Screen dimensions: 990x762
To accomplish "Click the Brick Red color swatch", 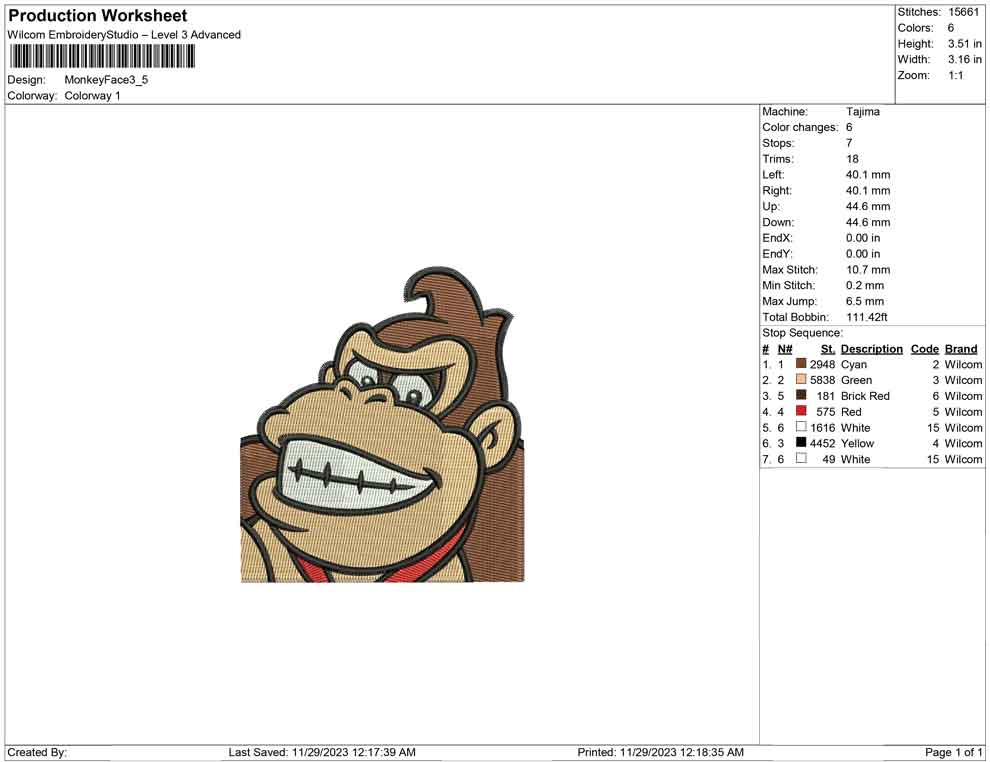I will coord(801,395).
